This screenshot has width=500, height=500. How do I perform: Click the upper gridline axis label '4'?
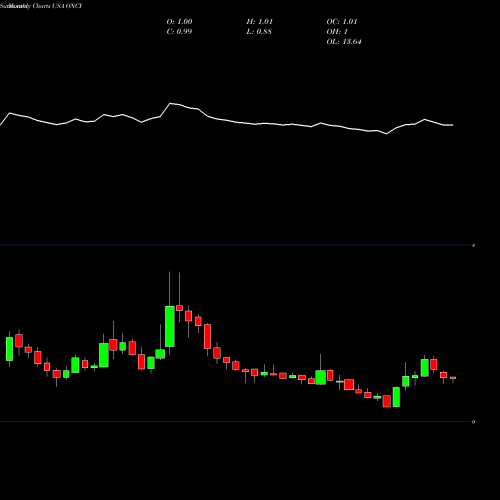point(474,246)
